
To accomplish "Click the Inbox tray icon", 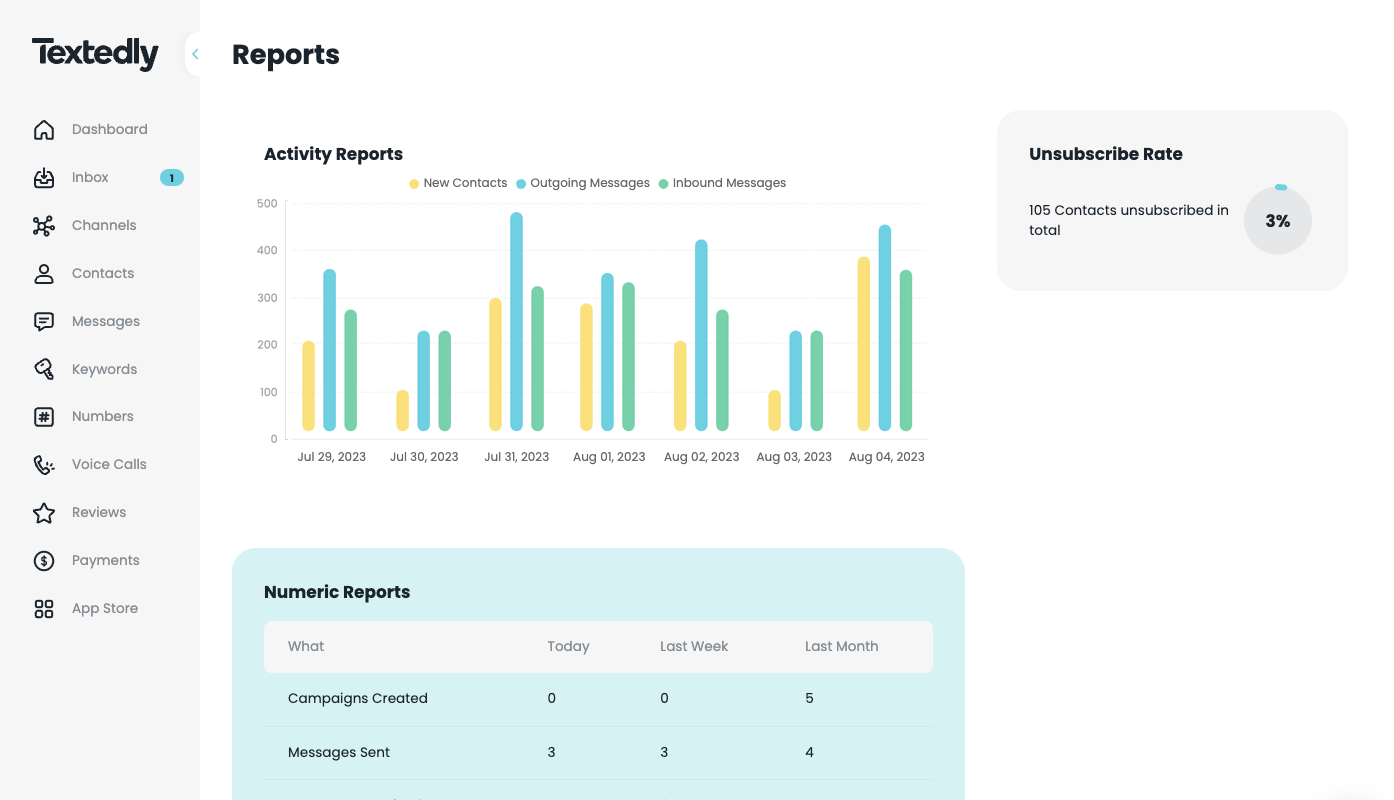I will pos(44,178).
